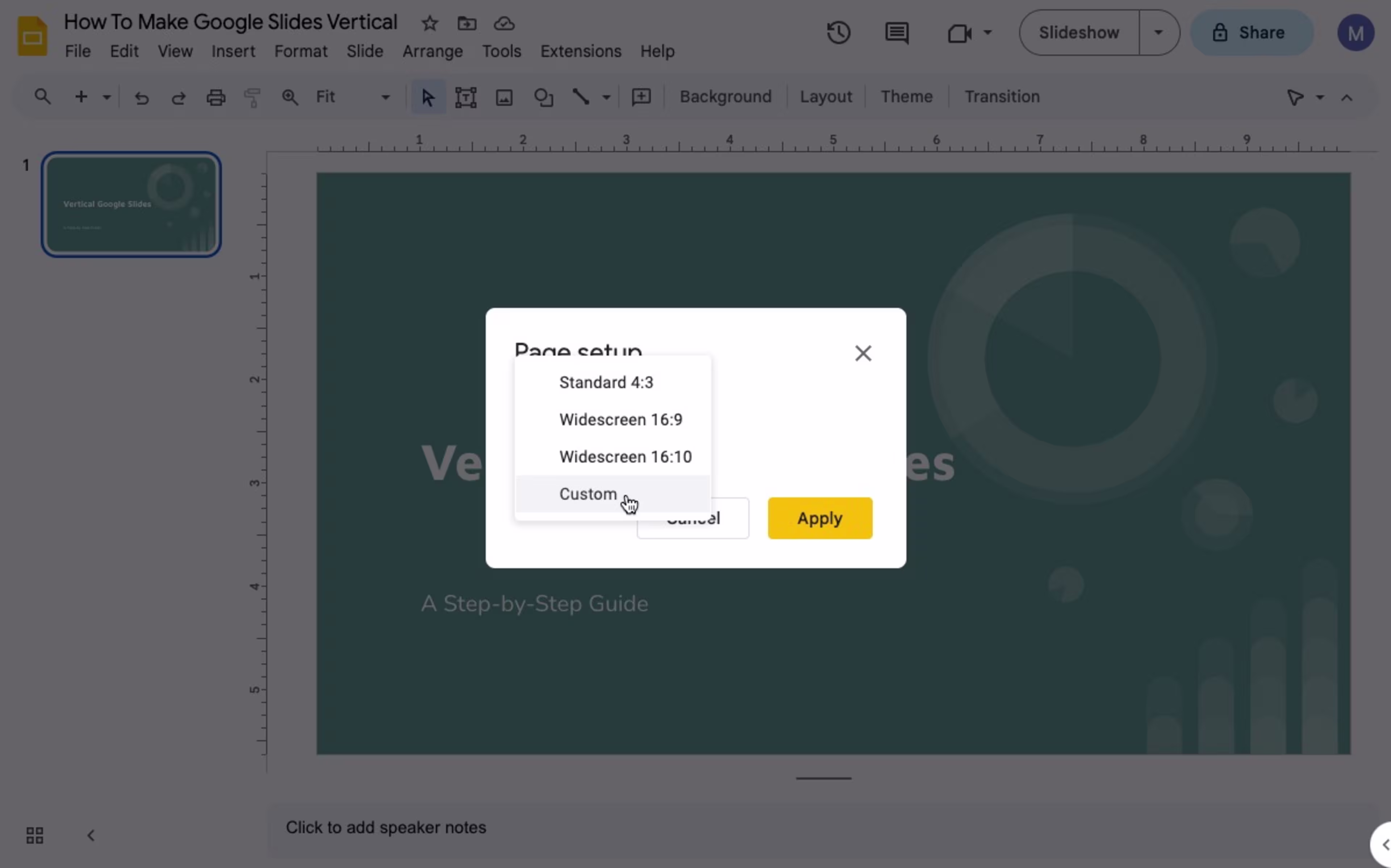Select slide 1 thumbnail in filmstrip

[x=131, y=205]
